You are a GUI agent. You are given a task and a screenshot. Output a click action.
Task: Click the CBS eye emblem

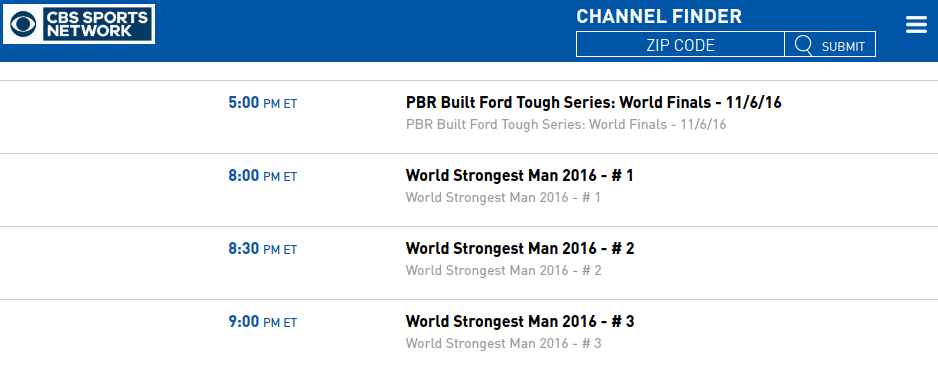point(23,24)
